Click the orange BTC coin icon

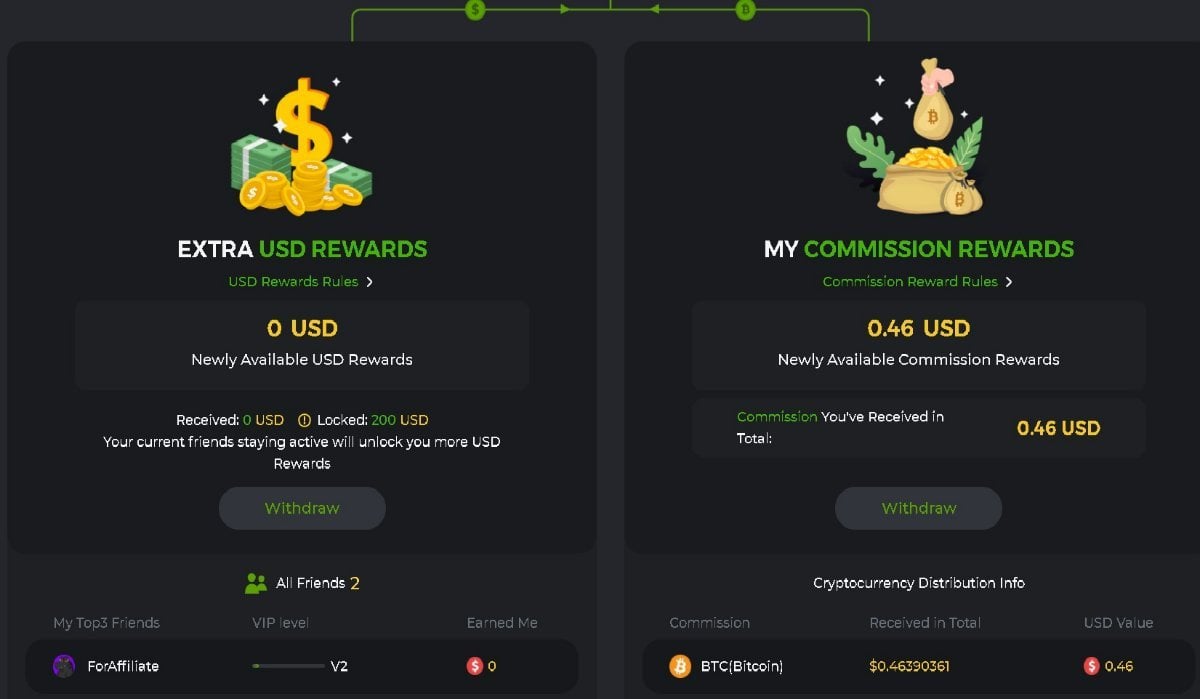(x=680, y=666)
